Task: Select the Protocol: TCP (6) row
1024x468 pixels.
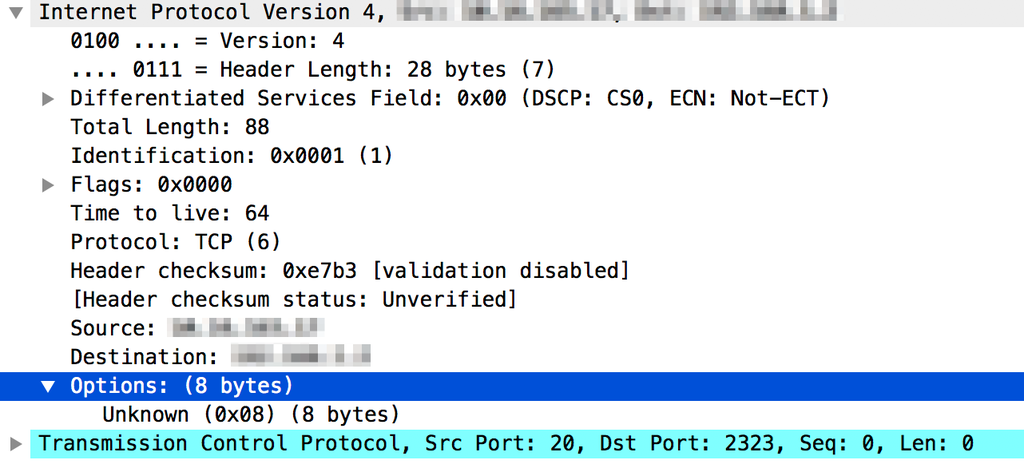Action: (176, 242)
